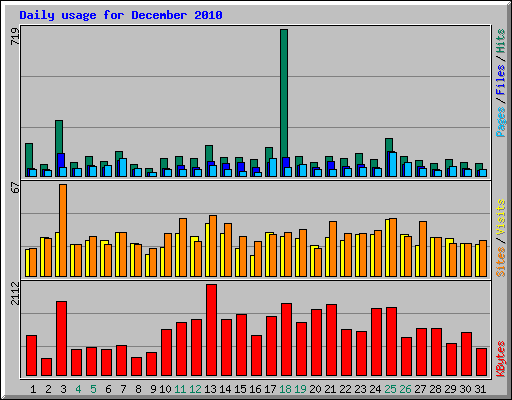Image resolution: width=512 pixels, height=400 pixels.
Task: Select the orange visits bar for day 11
Action: point(183,247)
